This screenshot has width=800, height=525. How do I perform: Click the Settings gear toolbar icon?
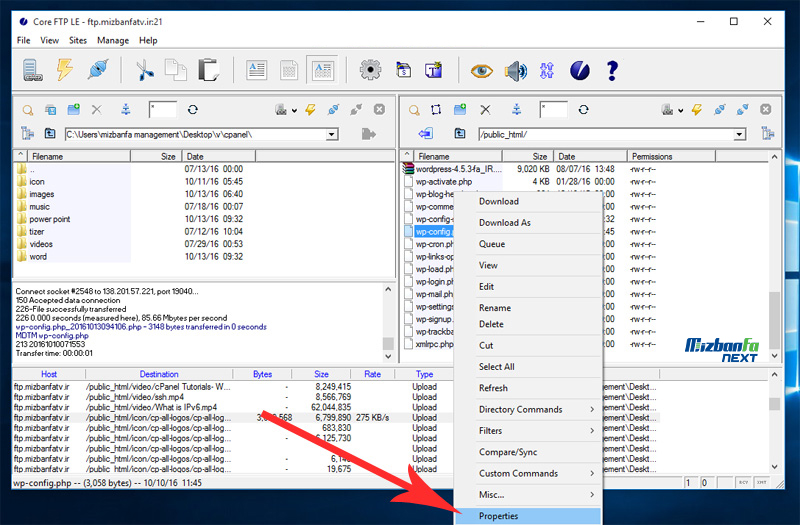click(x=370, y=70)
